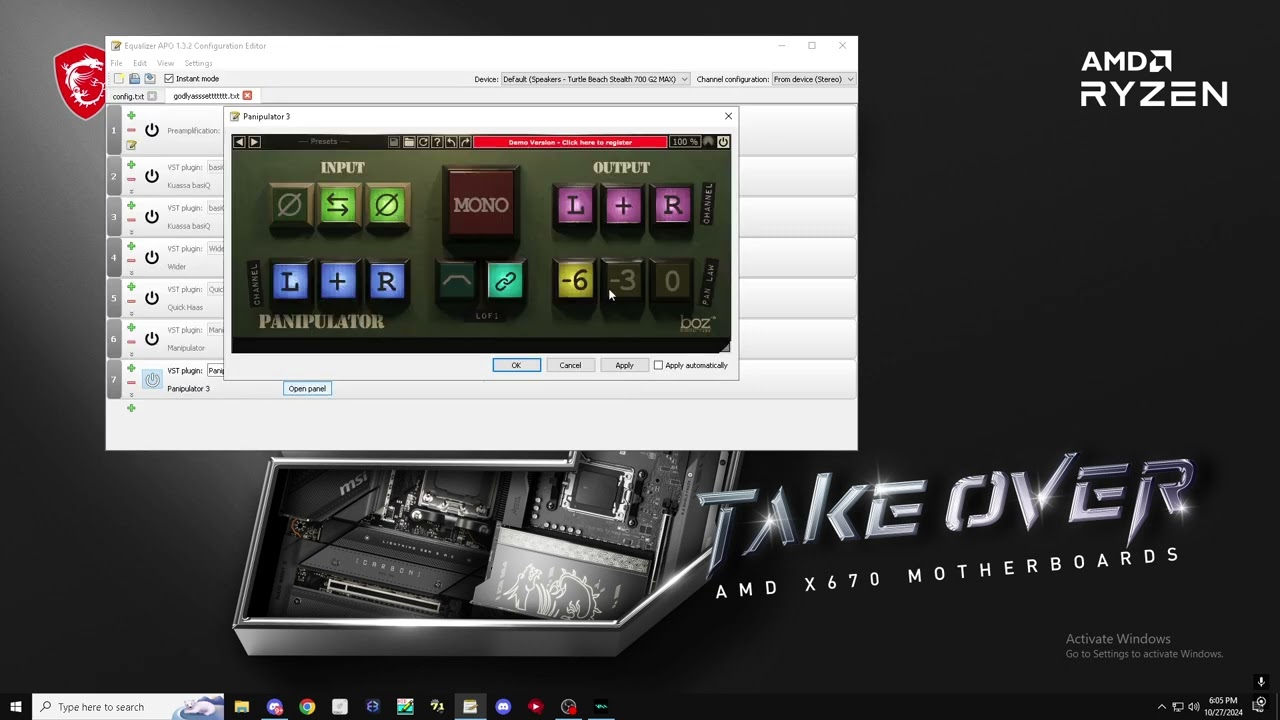This screenshot has height=720, width=1280.
Task: Click the reload icon in Panipulator toolbar
Action: coord(423,142)
